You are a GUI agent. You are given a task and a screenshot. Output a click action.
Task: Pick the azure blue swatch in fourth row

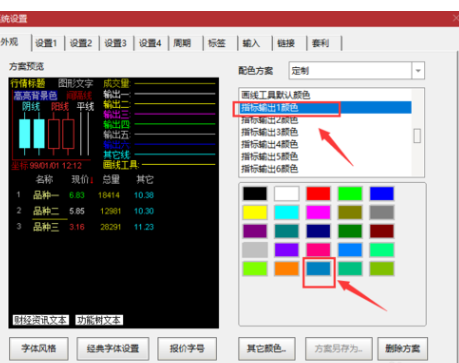pos(350,250)
